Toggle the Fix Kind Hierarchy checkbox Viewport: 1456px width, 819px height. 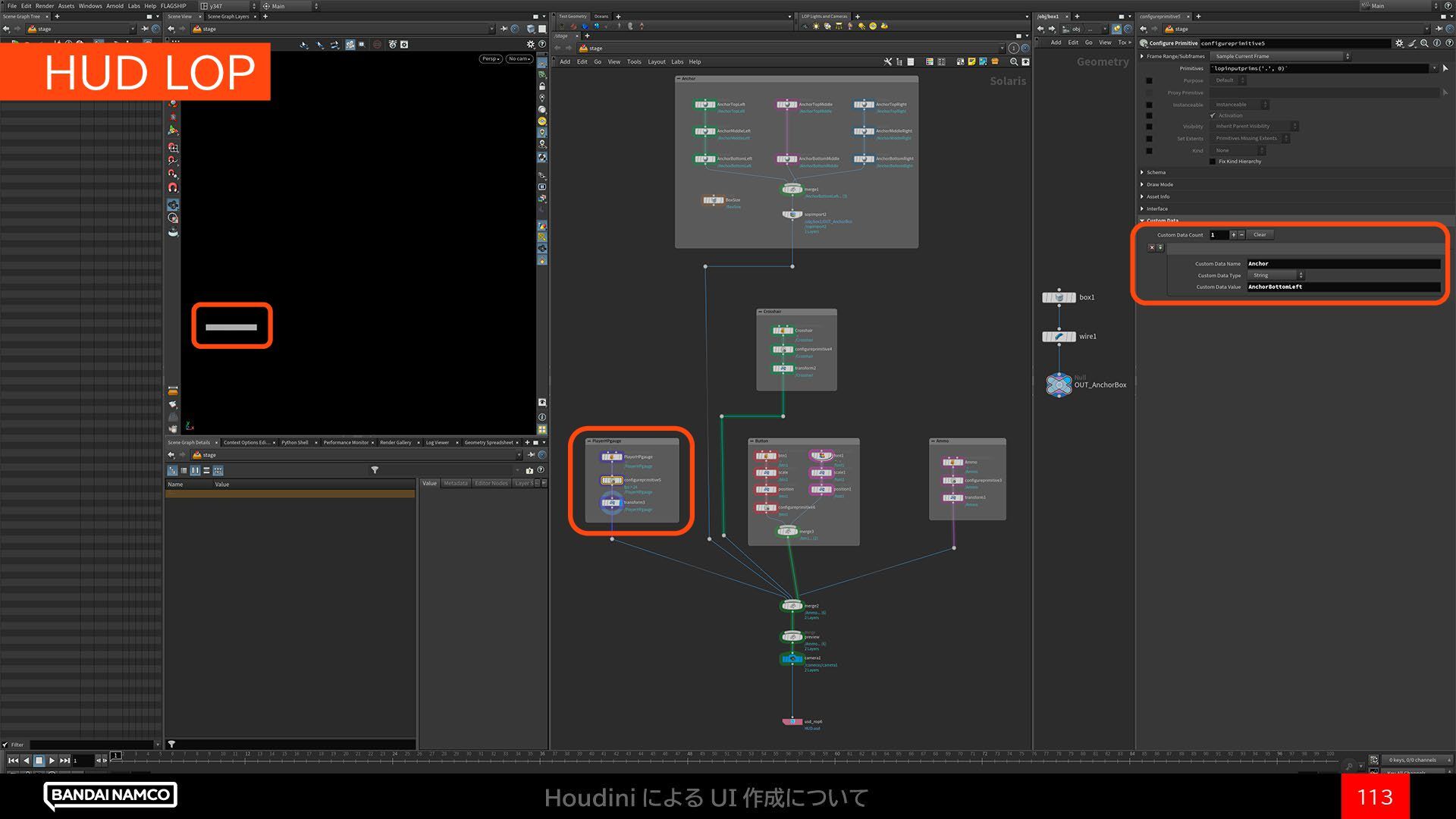coord(1212,162)
